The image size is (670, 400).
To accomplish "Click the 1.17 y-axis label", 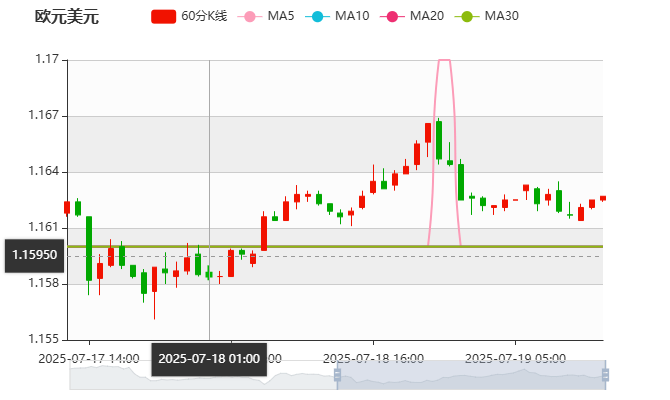I will click(47, 59).
